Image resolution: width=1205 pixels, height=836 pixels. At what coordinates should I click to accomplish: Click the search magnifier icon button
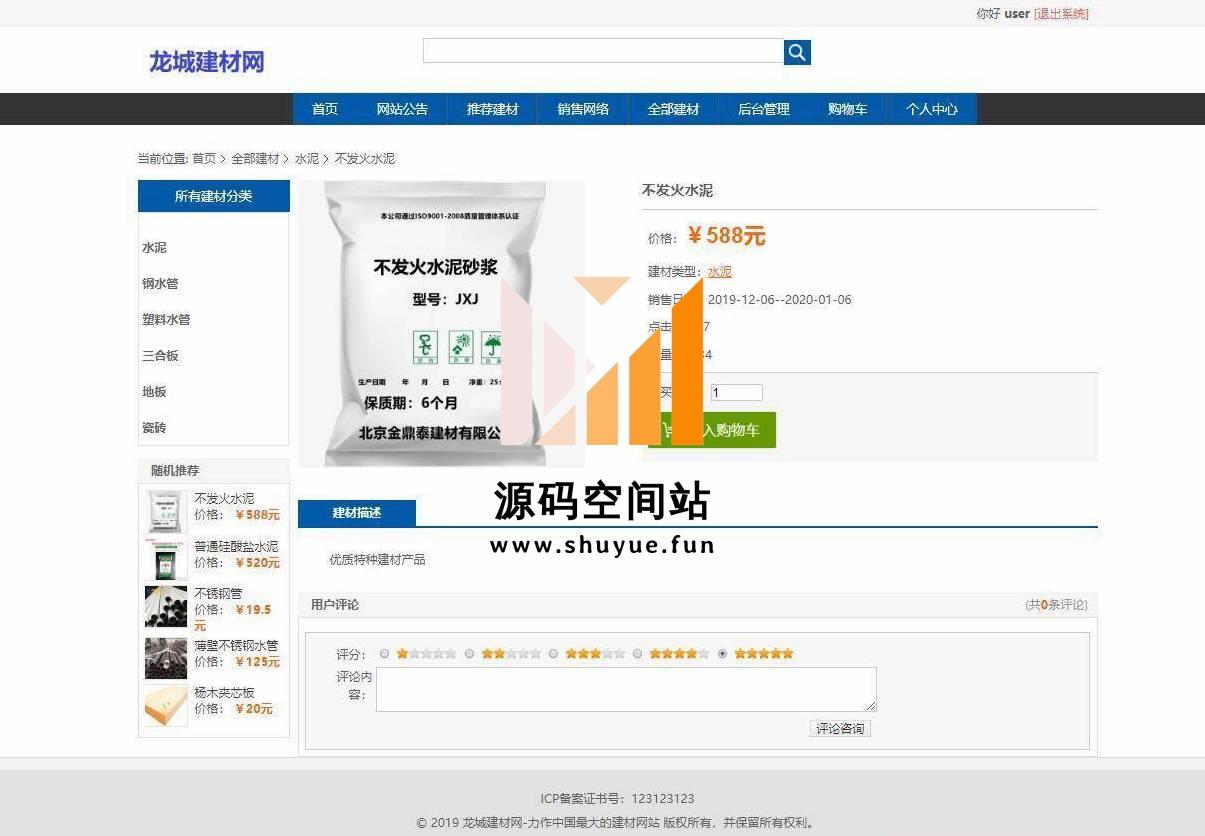point(797,52)
